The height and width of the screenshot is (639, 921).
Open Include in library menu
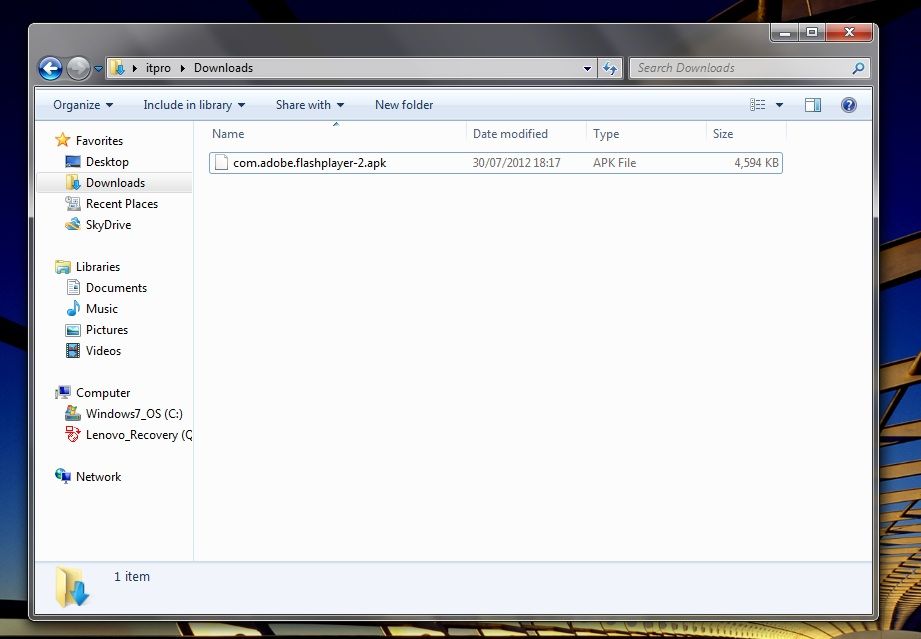pyautogui.click(x=194, y=105)
